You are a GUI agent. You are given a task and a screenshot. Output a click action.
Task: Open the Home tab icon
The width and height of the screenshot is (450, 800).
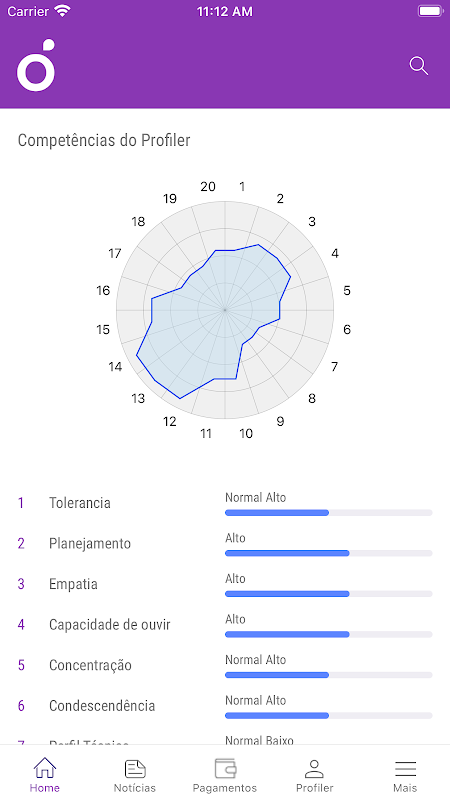pos(44,767)
